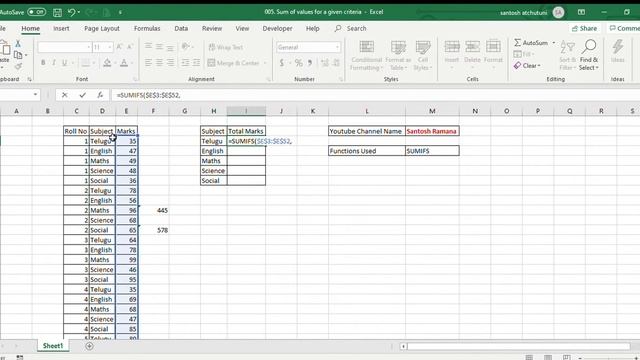The height and width of the screenshot is (360, 640).
Task: Click horizontal scrollbar left arrow
Action: click(x=403, y=347)
